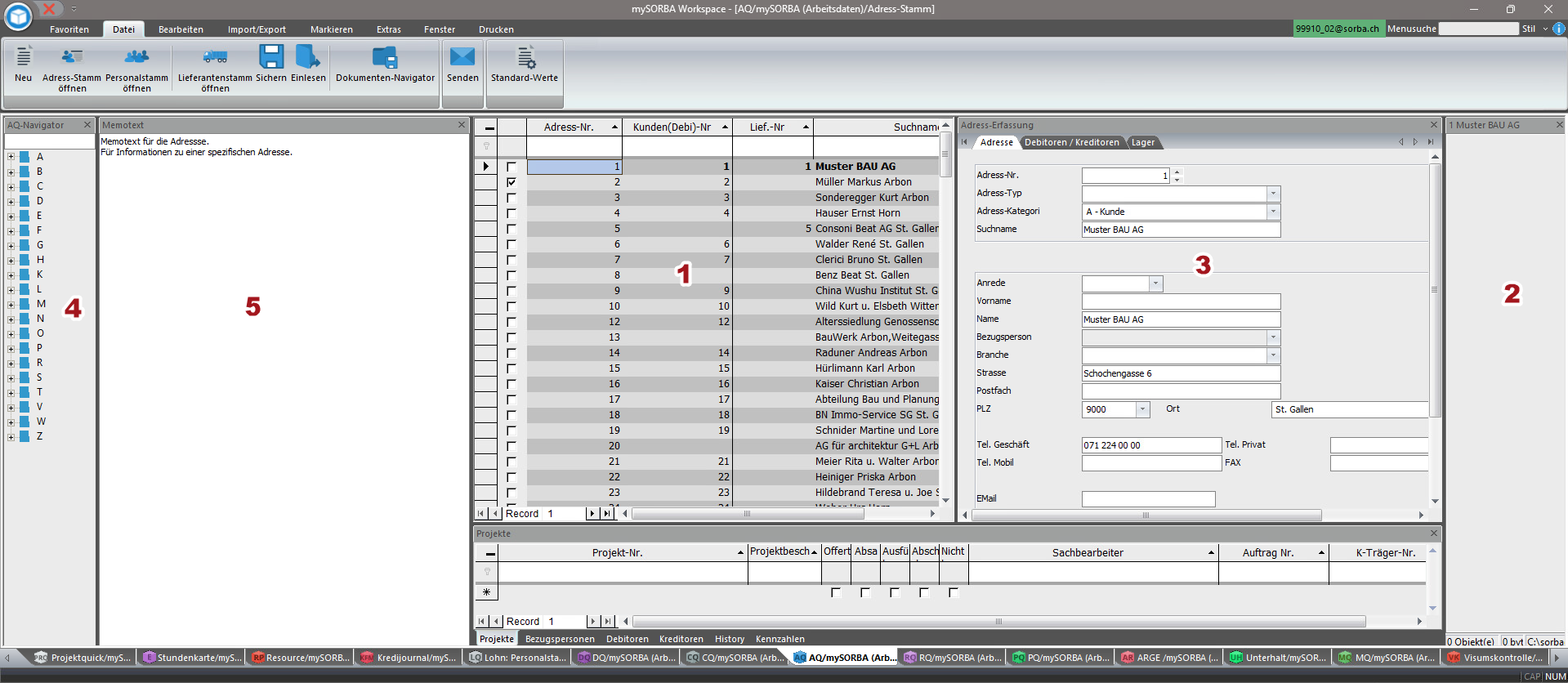Screen dimensions: 1568x683
Task: Sort by Adress-Nr. column header
Action: [x=574, y=127]
